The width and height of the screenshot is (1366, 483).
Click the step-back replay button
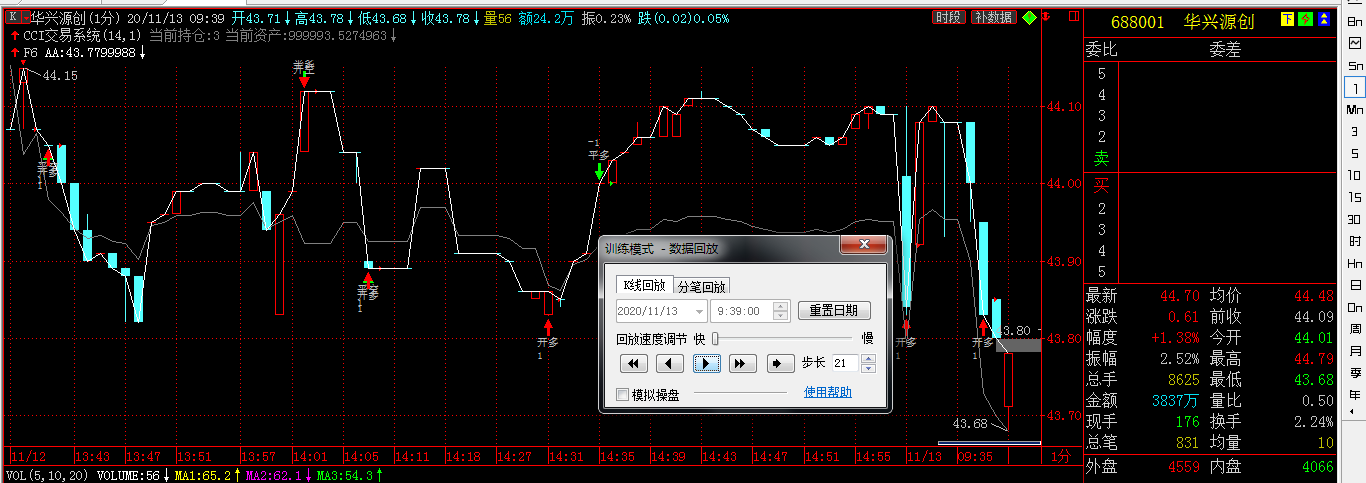pos(670,363)
